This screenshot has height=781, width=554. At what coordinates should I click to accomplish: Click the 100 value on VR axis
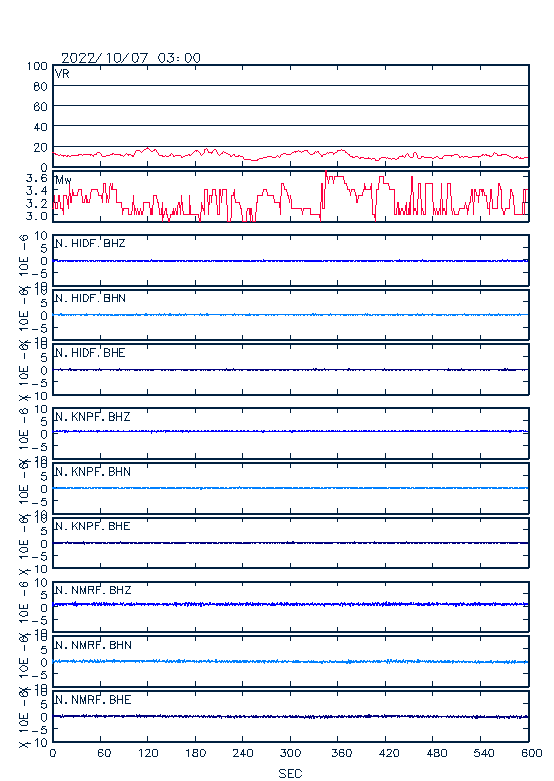(x=37, y=66)
